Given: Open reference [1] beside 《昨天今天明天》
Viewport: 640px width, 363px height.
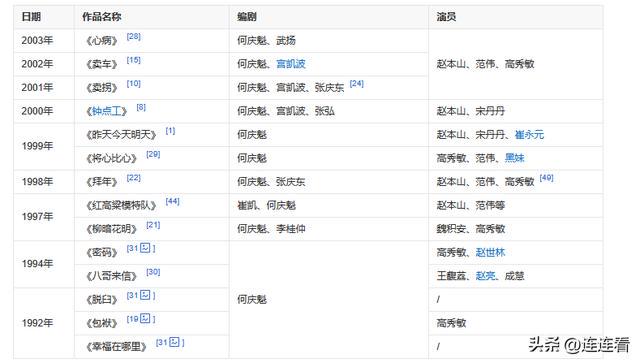Looking at the screenshot, I should pos(170,131).
